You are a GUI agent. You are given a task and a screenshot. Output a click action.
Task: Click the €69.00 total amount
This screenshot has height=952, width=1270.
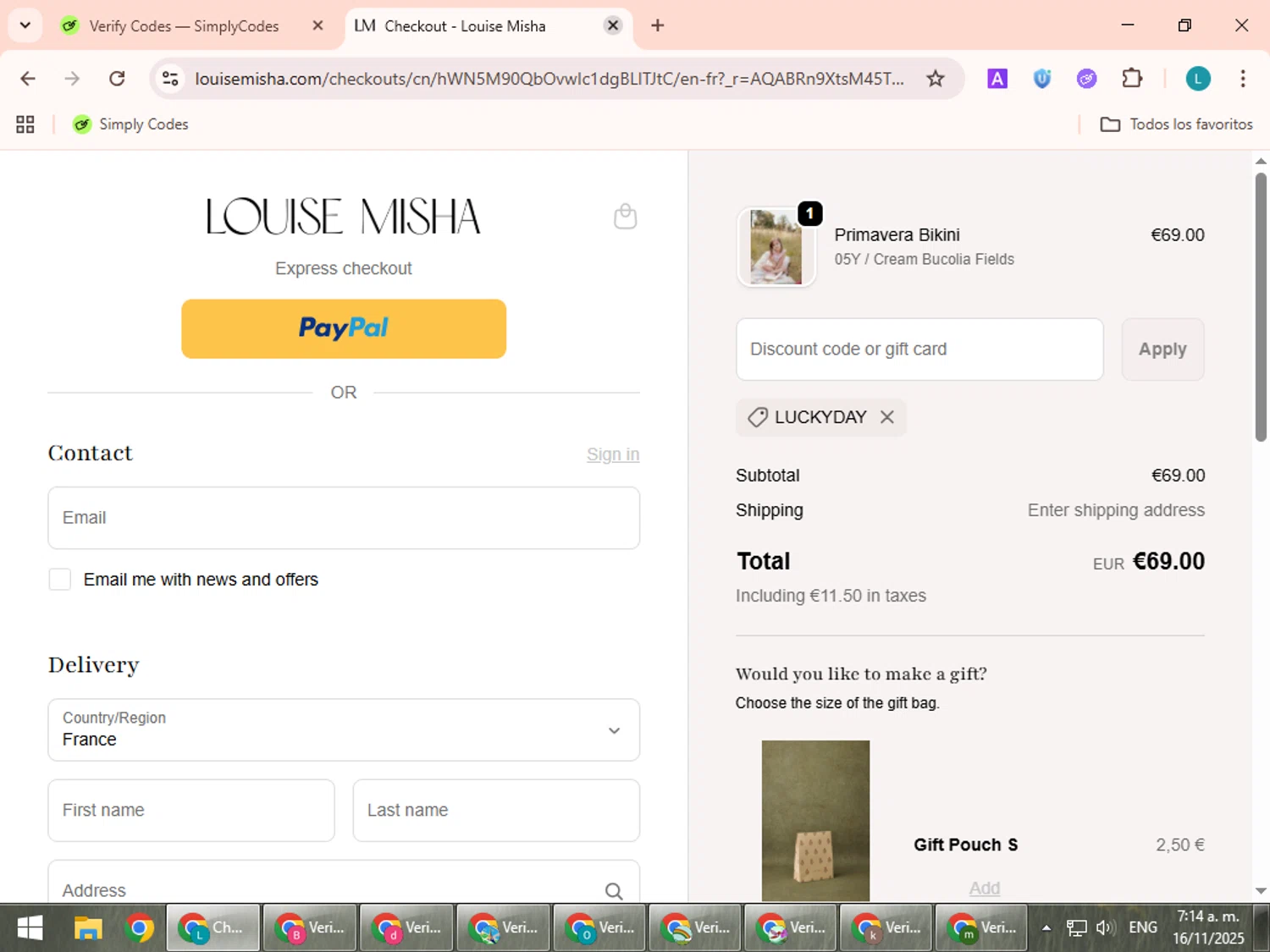point(1168,561)
